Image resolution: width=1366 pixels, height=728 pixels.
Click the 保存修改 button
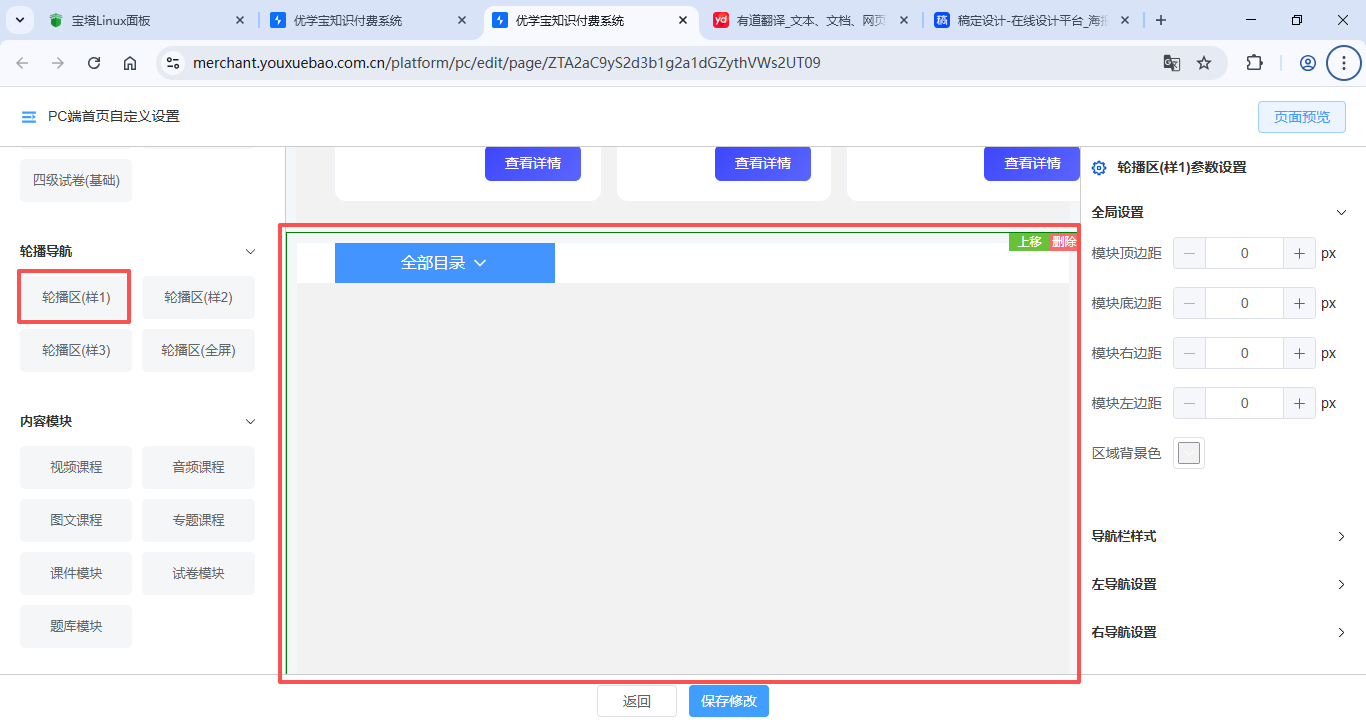[x=729, y=701]
